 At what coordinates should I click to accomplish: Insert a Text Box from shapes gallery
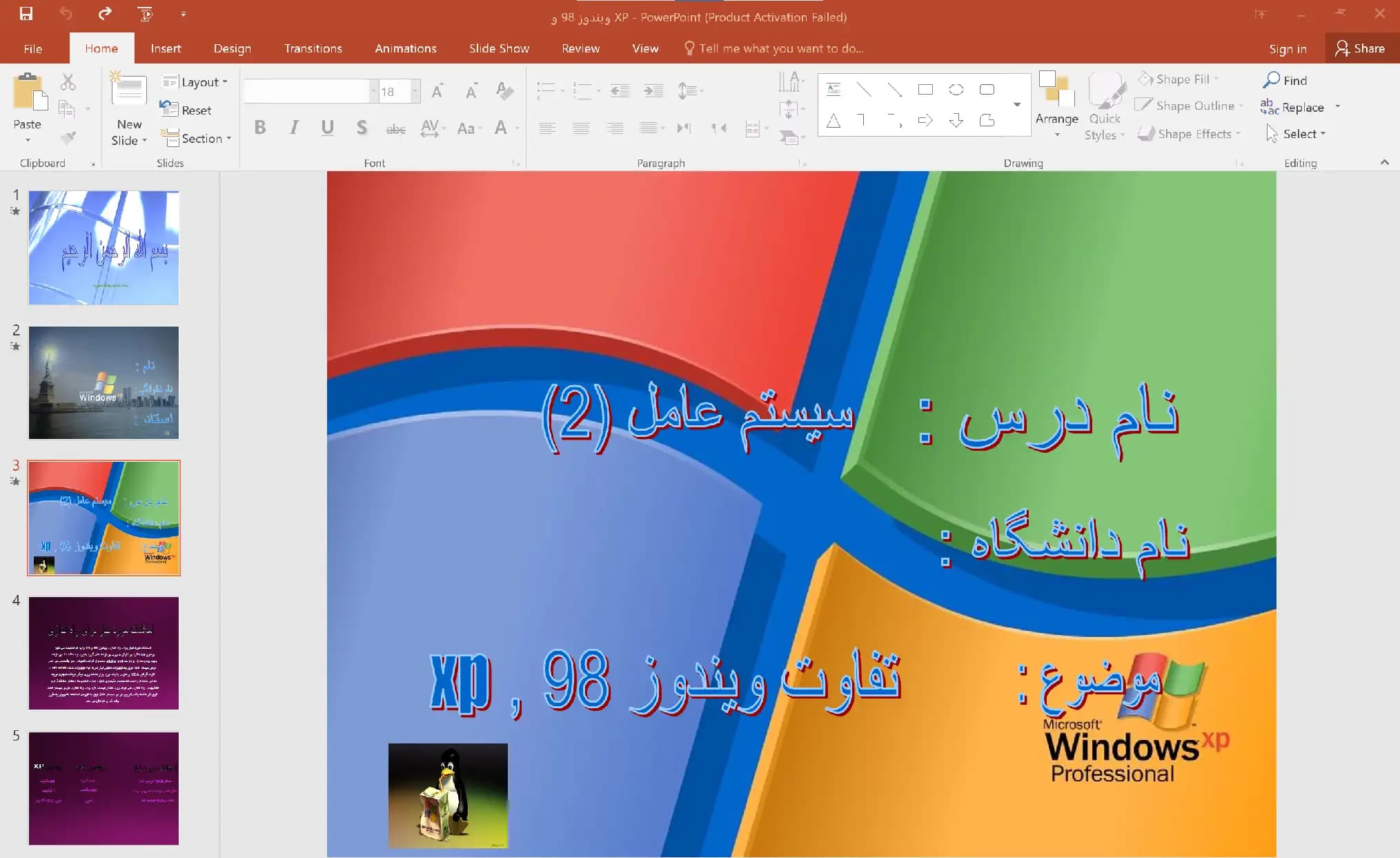(834, 89)
